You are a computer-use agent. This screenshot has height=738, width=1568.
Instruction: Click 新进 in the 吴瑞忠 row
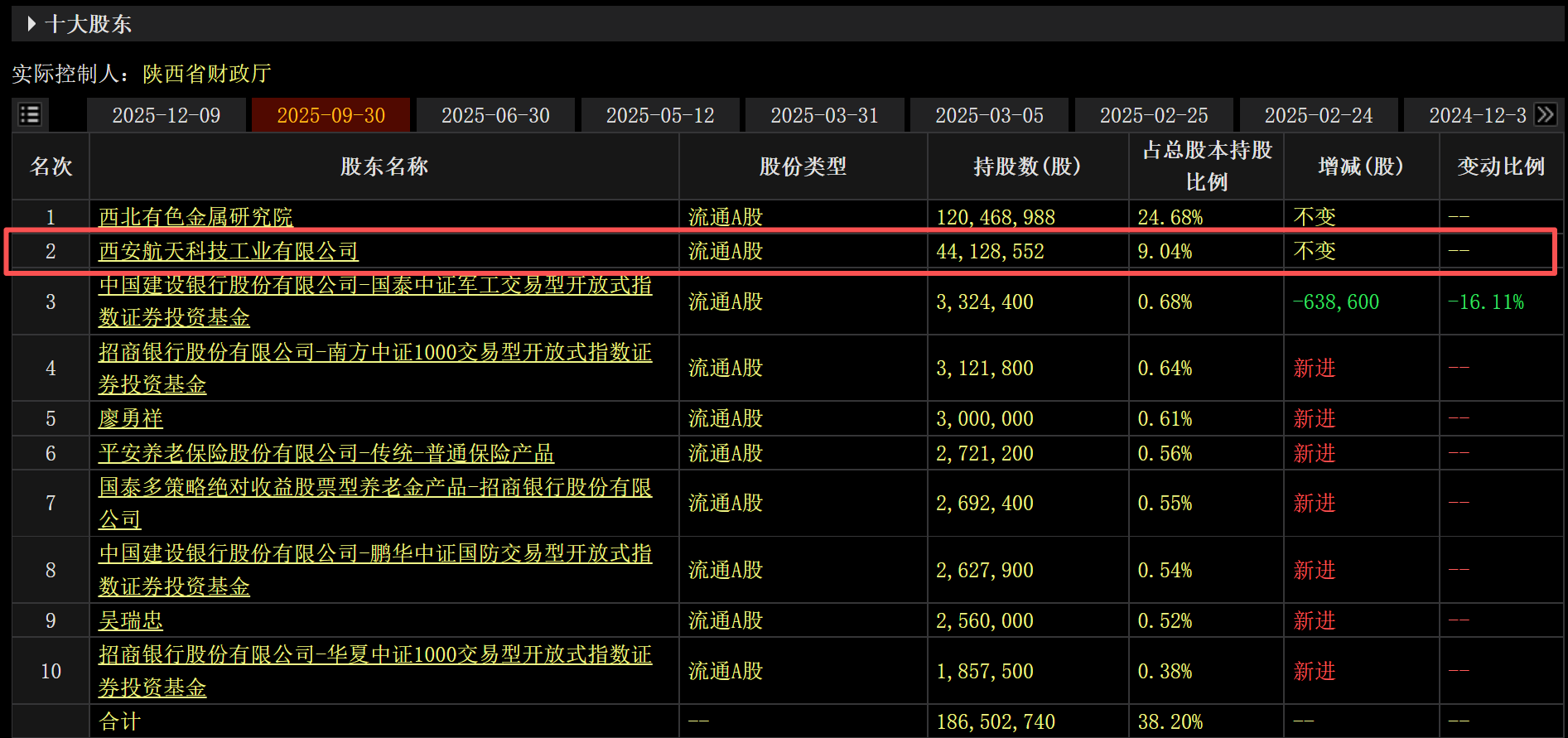(1315, 620)
